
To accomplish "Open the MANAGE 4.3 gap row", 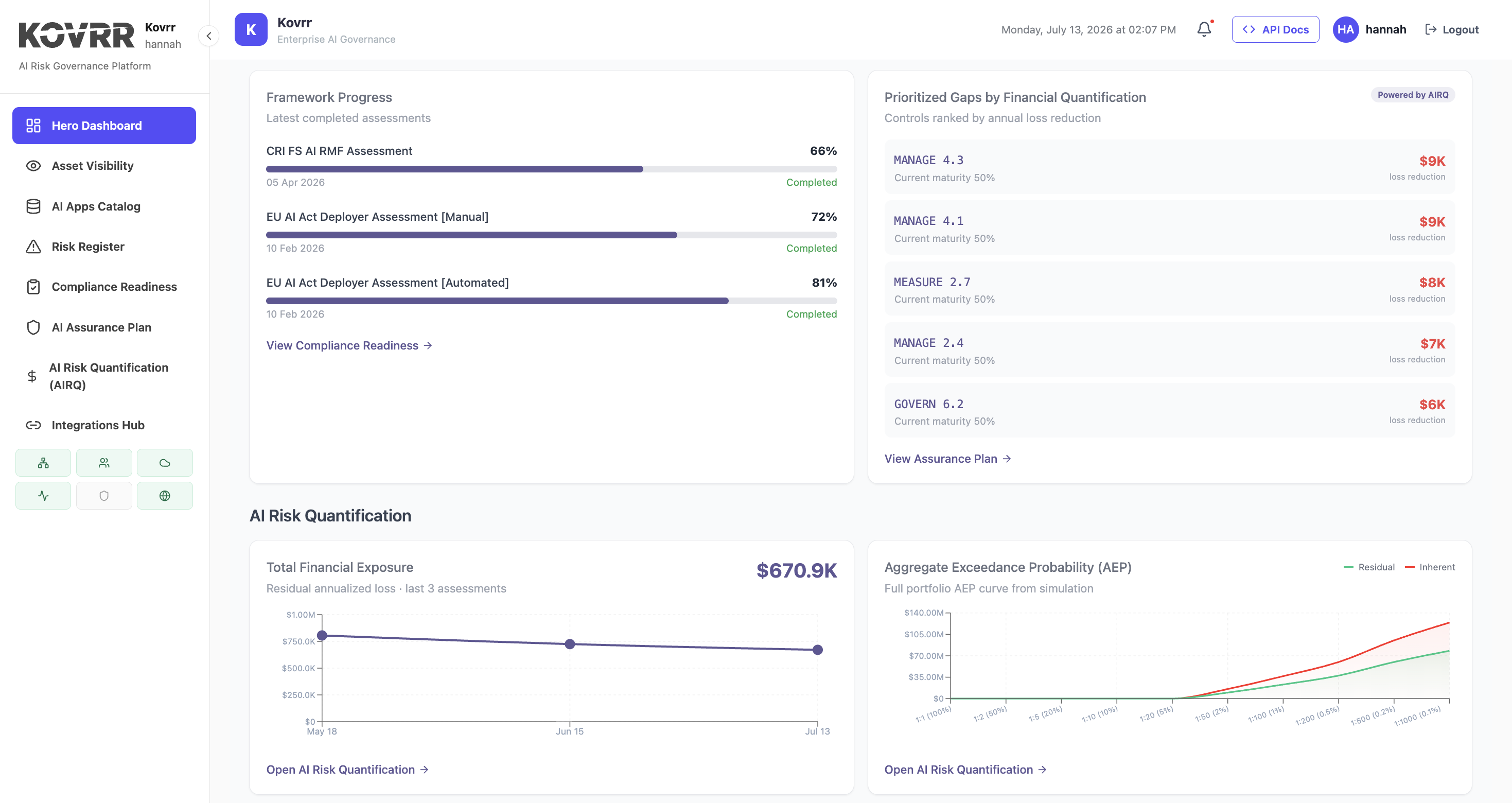I will [x=1170, y=167].
